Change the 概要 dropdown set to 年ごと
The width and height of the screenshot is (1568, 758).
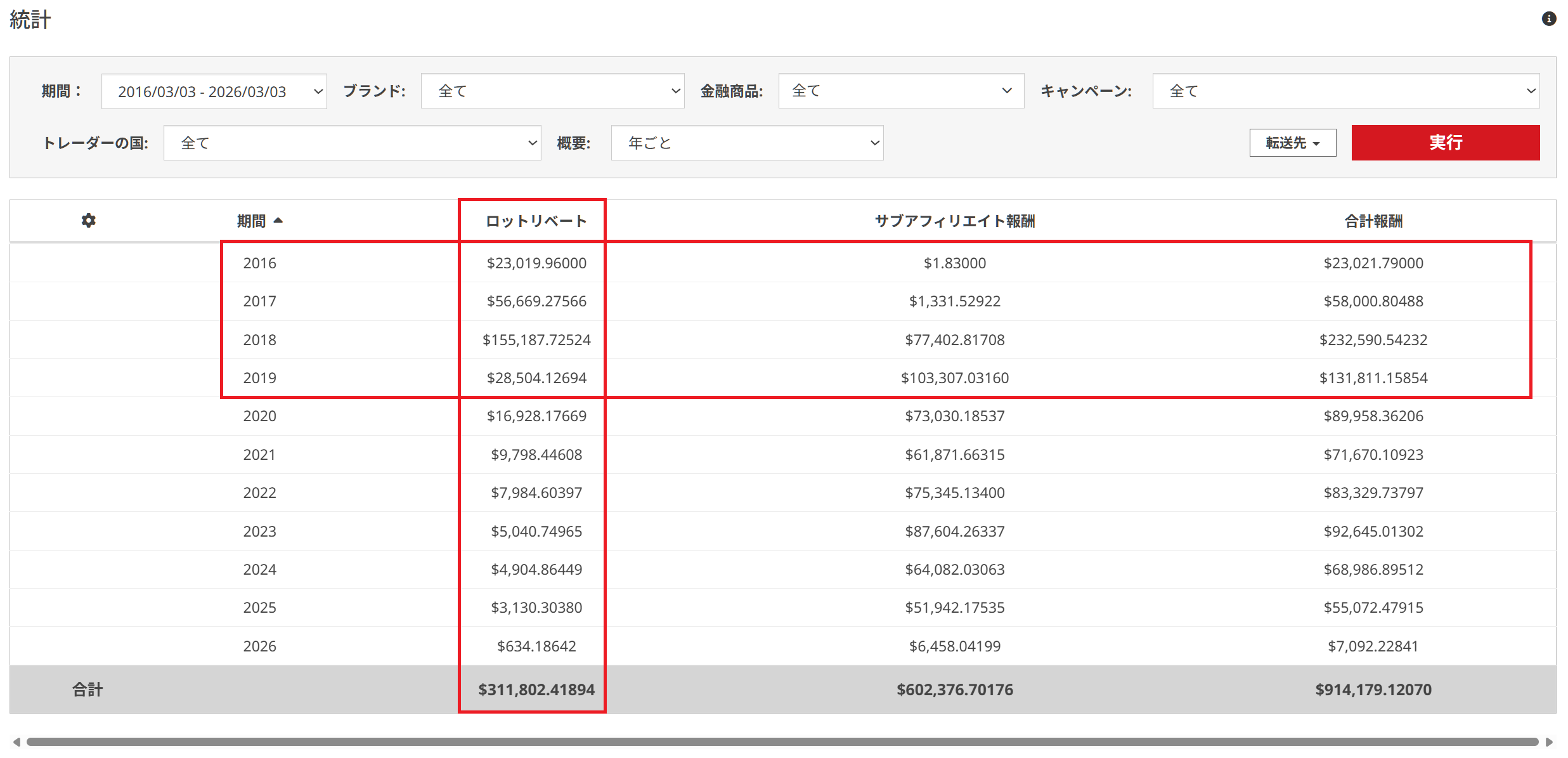tap(747, 143)
